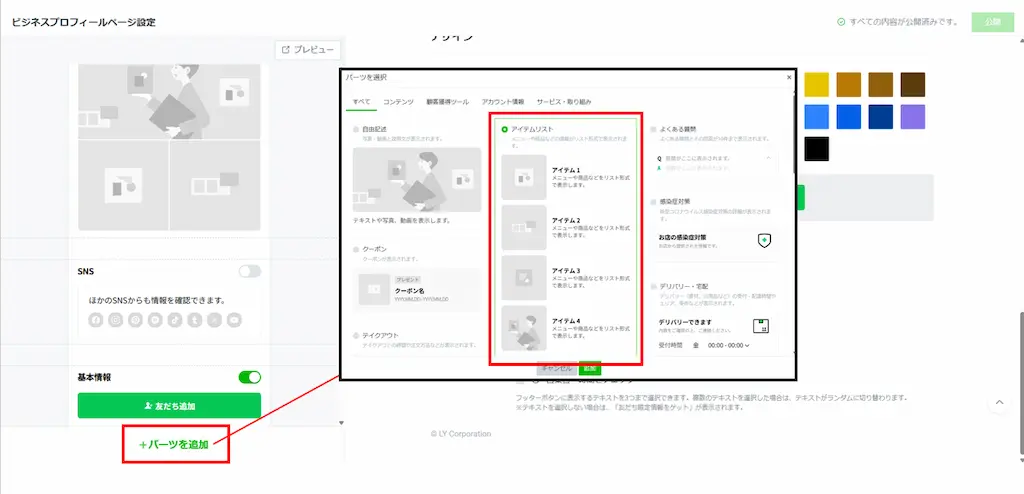Open the プレビュー button
The image size is (1024, 494).
[308, 49]
